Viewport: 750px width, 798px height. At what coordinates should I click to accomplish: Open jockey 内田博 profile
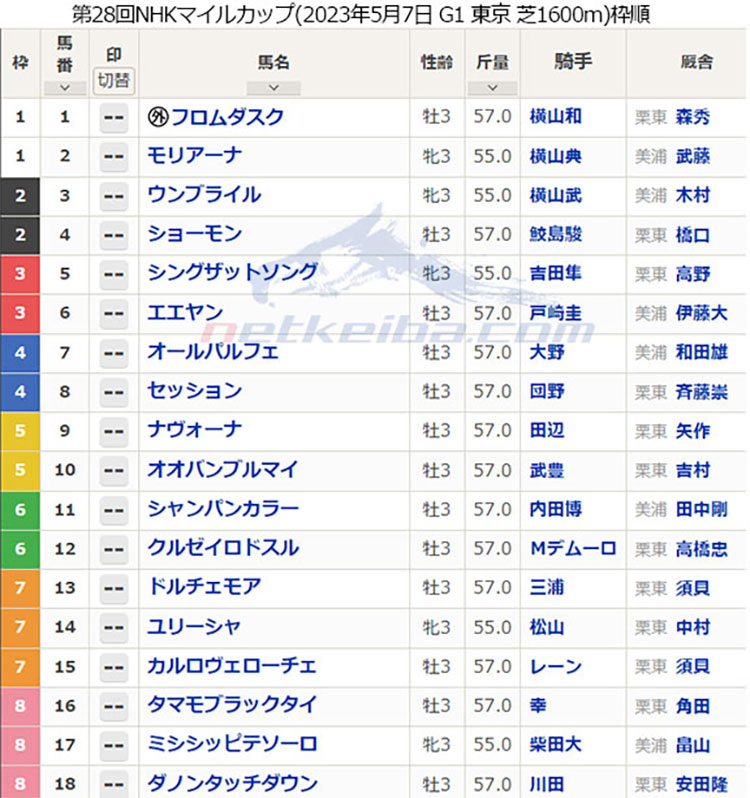point(556,509)
